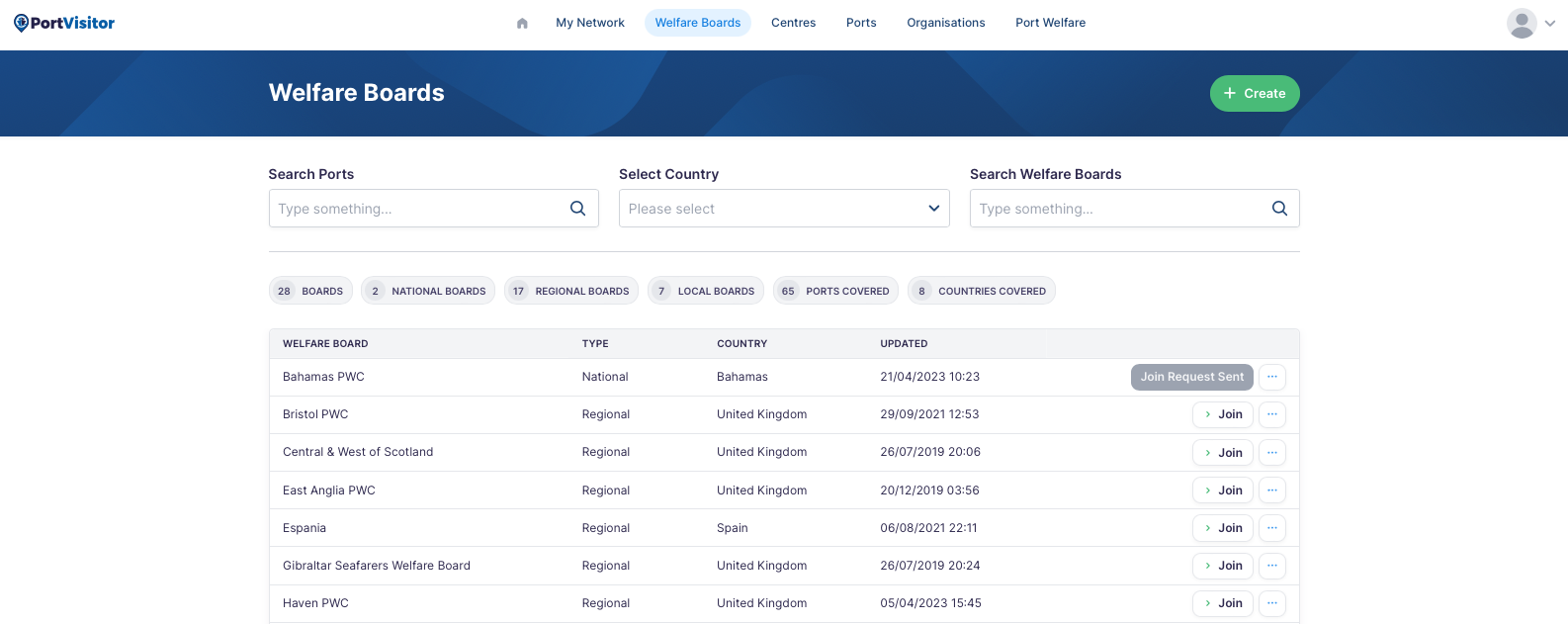Click the Search Ports magnifier icon
Viewport: 1568px width, 624px height.
(578, 209)
